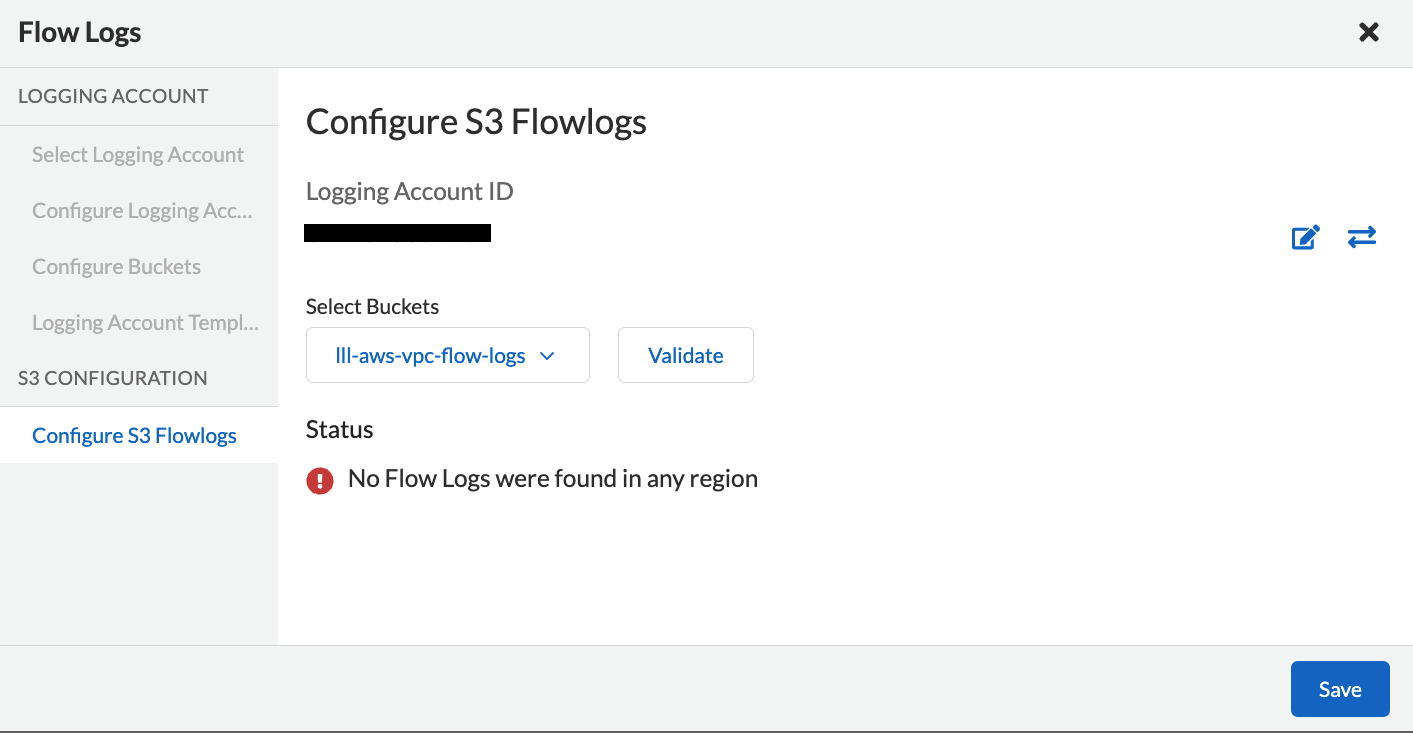This screenshot has width=1413, height=733.
Task: Save the flow logs configuration
Action: 1339,689
